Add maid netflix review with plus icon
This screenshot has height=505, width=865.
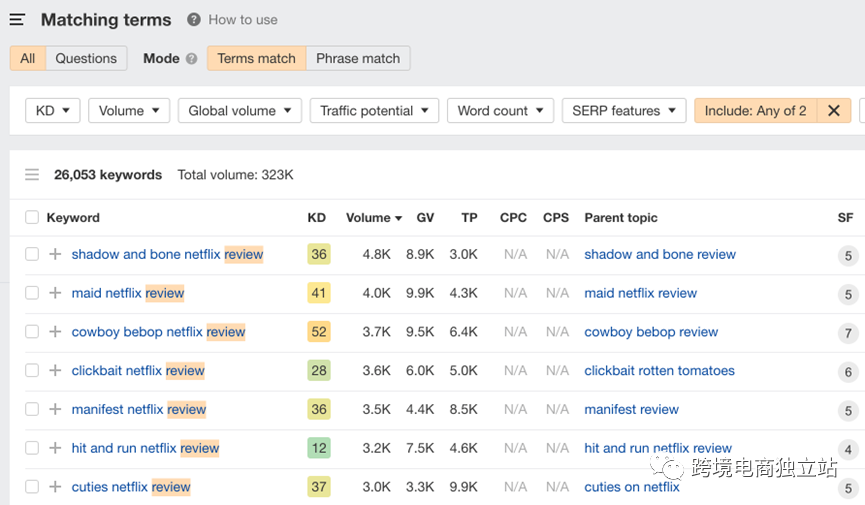pyautogui.click(x=55, y=293)
